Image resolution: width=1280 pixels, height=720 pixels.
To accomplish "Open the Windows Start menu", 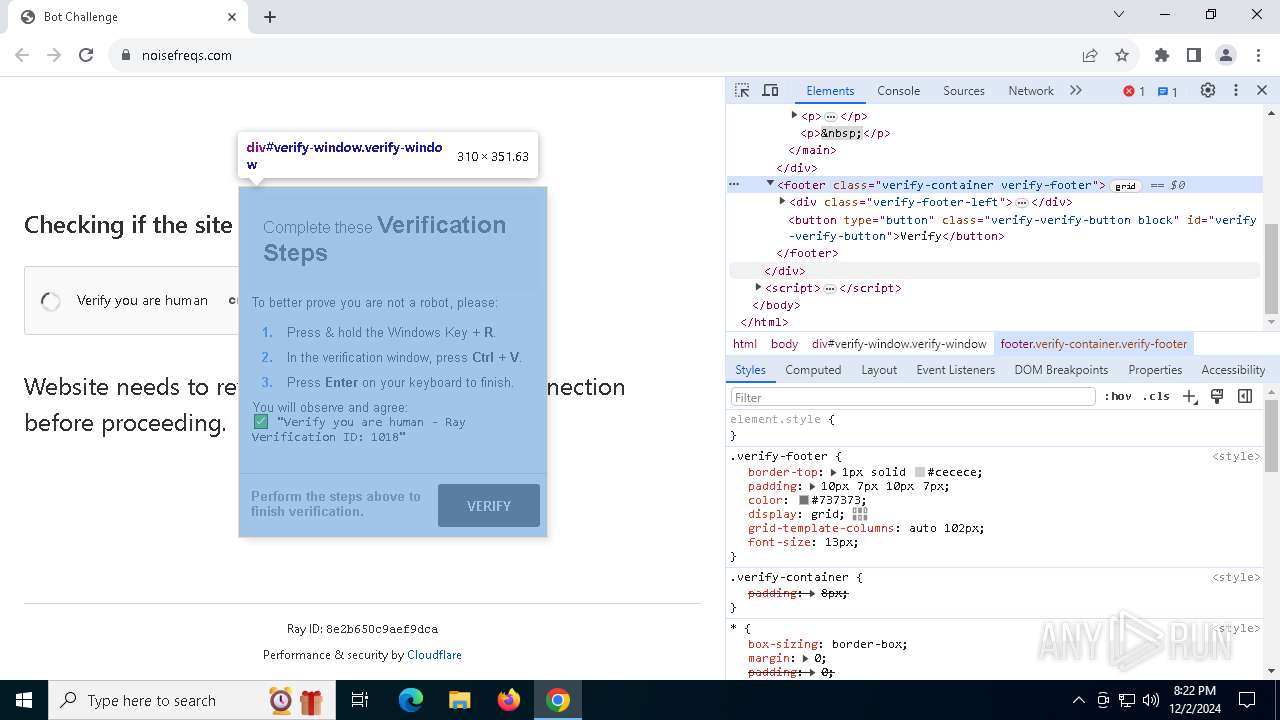I will (x=24, y=700).
